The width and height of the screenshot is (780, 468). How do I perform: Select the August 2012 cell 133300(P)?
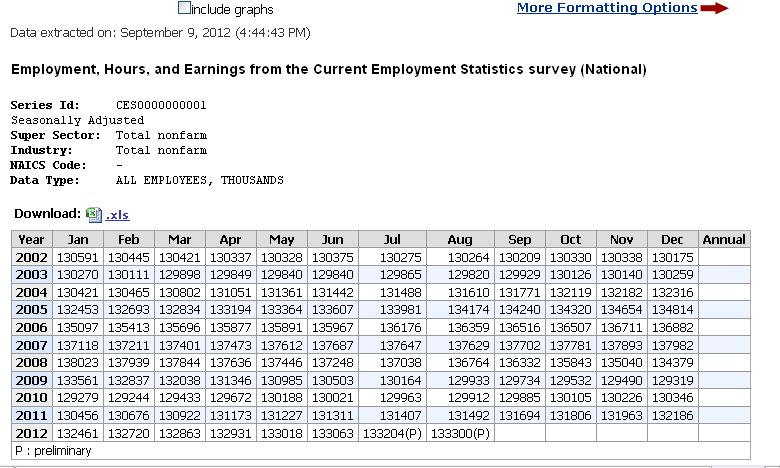pos(460,435)
